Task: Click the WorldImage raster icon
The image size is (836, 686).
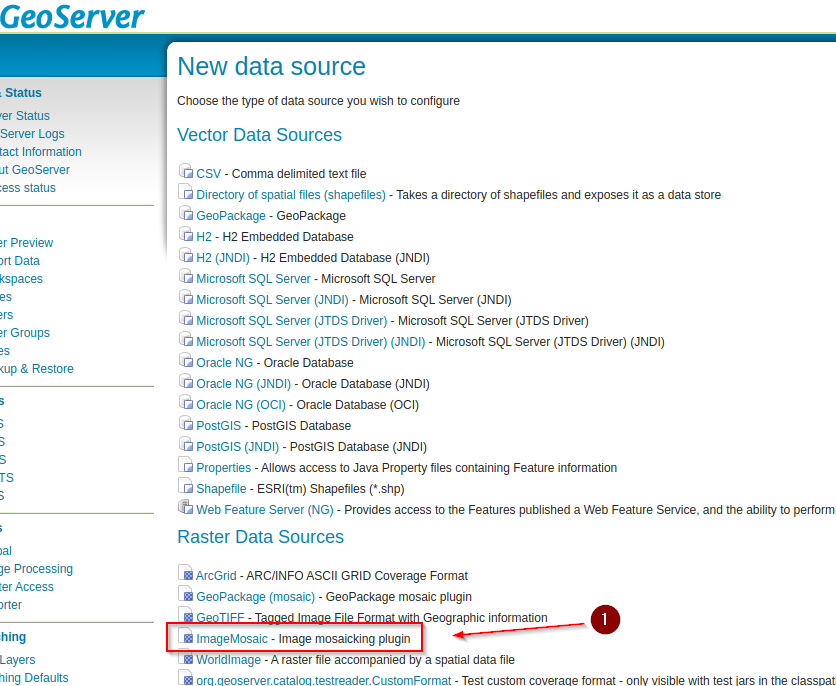Action: (186, 657)
